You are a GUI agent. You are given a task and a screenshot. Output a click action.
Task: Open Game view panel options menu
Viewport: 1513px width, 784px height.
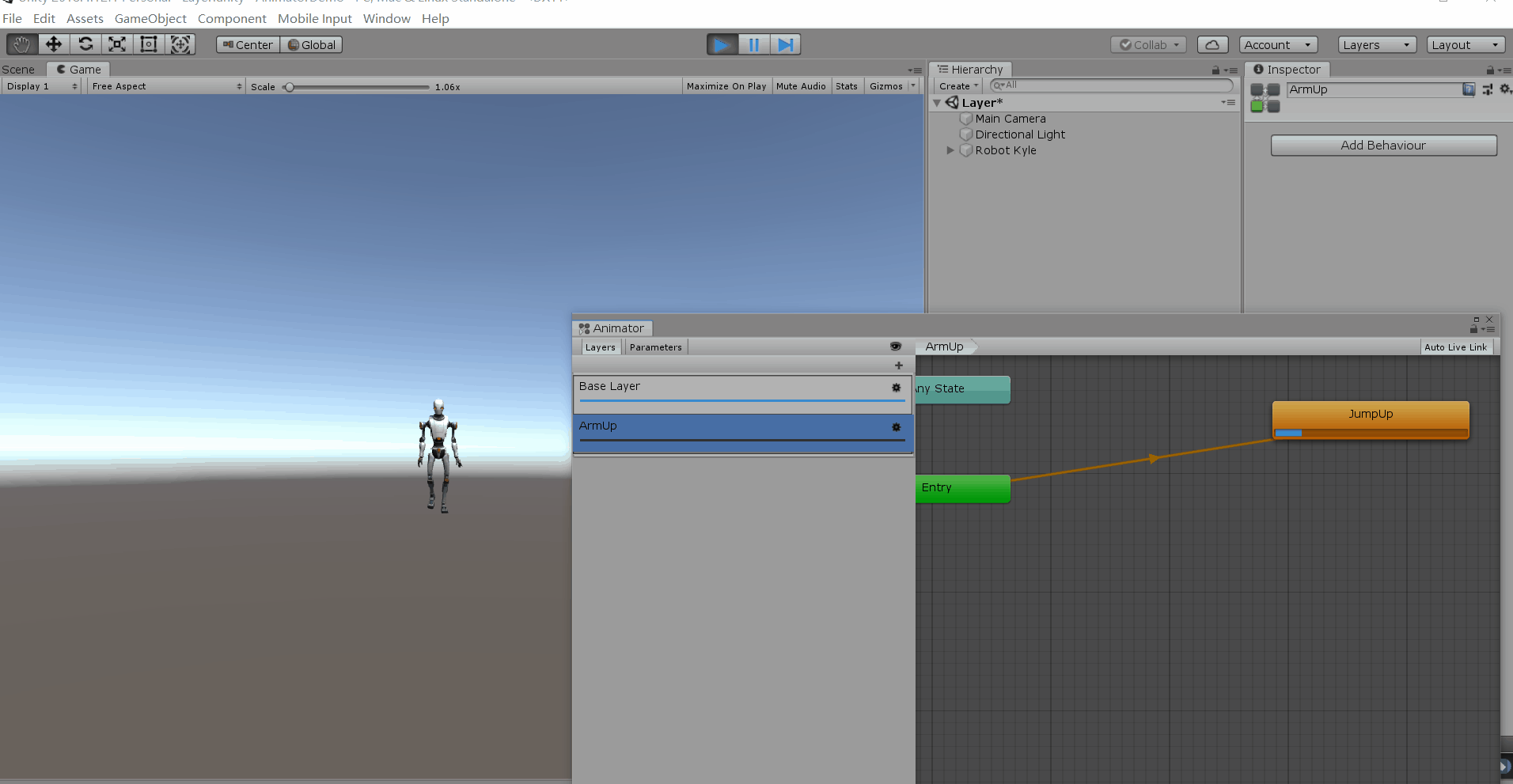click(x=915, y=70)
